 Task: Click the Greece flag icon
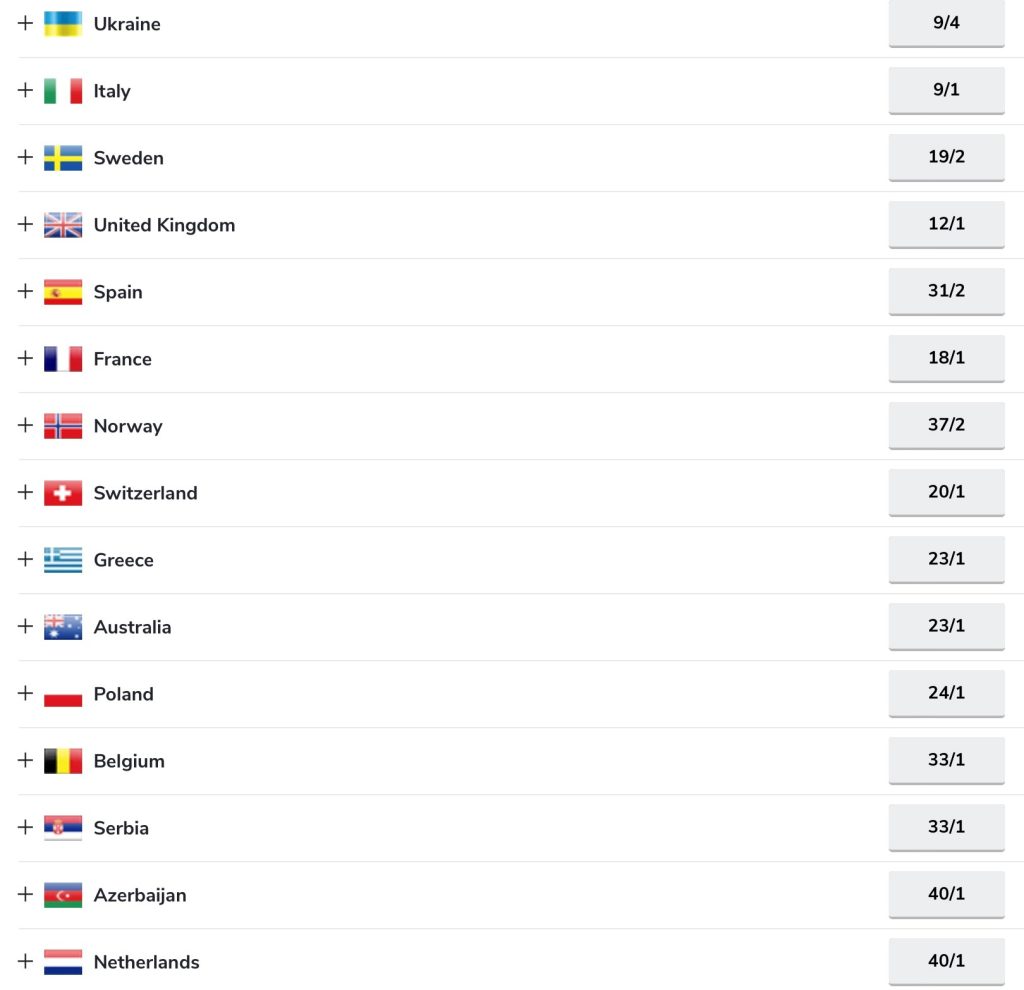(x=63, y=560)
